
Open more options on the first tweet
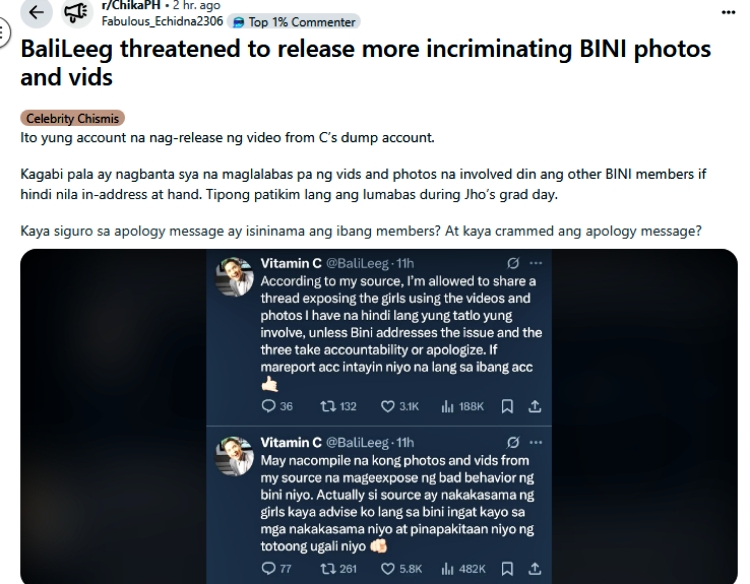(536, 263)
